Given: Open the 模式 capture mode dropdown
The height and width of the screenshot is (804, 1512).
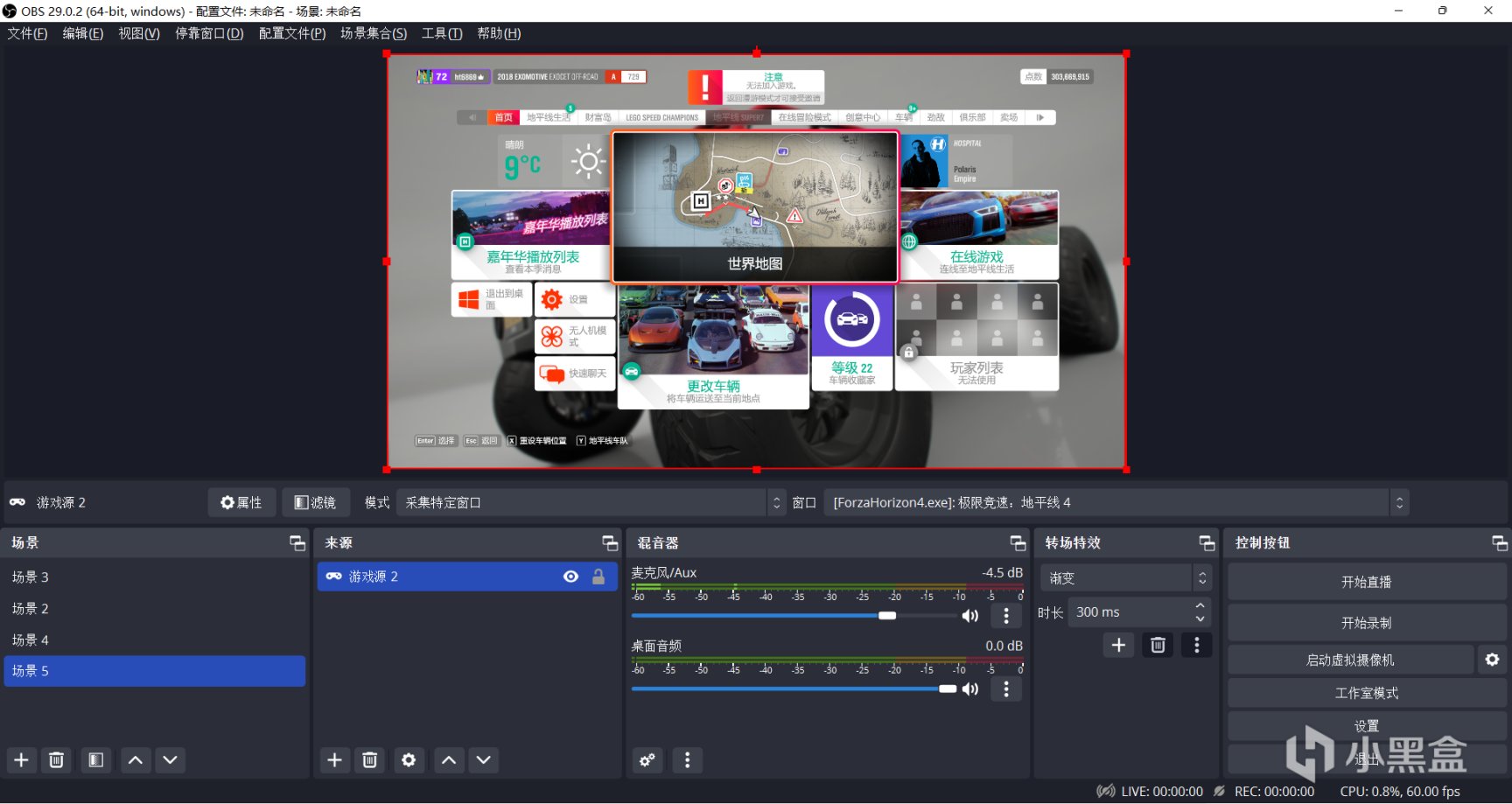Looking at the screenshot, I should (591, 503).
